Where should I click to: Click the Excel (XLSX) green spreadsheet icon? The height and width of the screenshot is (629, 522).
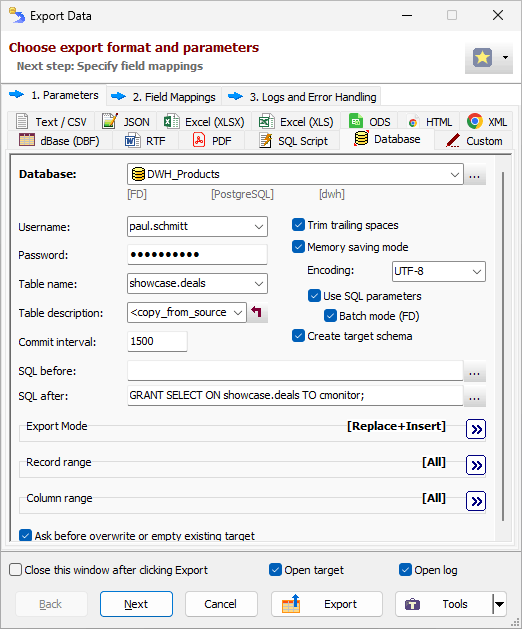(x=171, y=121)
